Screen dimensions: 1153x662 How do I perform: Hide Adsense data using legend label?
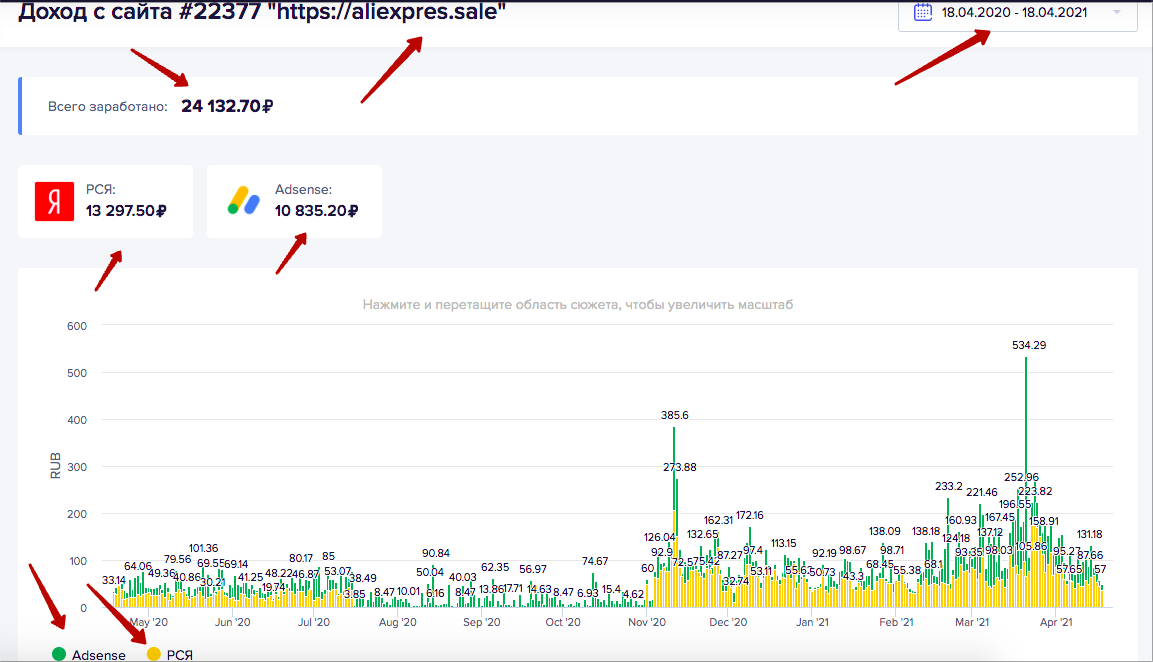tap(99, 655)
